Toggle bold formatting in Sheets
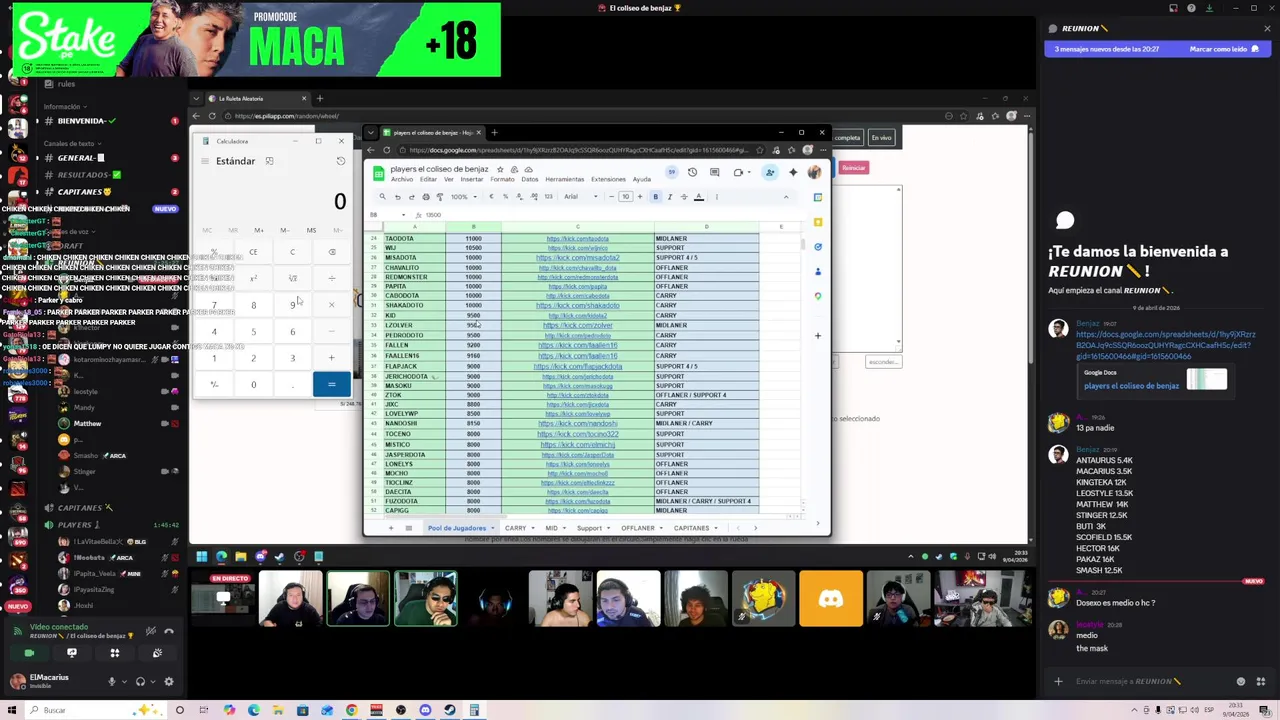The image size is (1280, 720). pyautogui.click(x=655, y=197)
